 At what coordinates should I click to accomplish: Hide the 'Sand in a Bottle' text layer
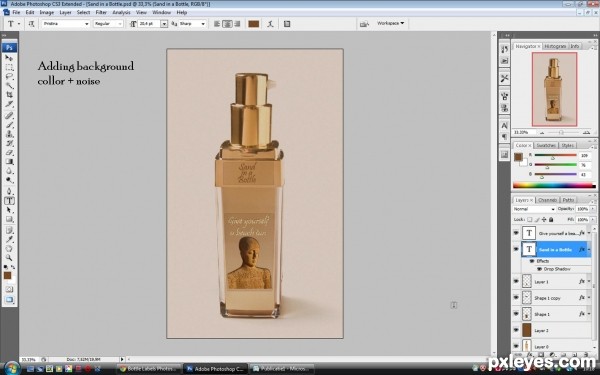coord(516,249)
